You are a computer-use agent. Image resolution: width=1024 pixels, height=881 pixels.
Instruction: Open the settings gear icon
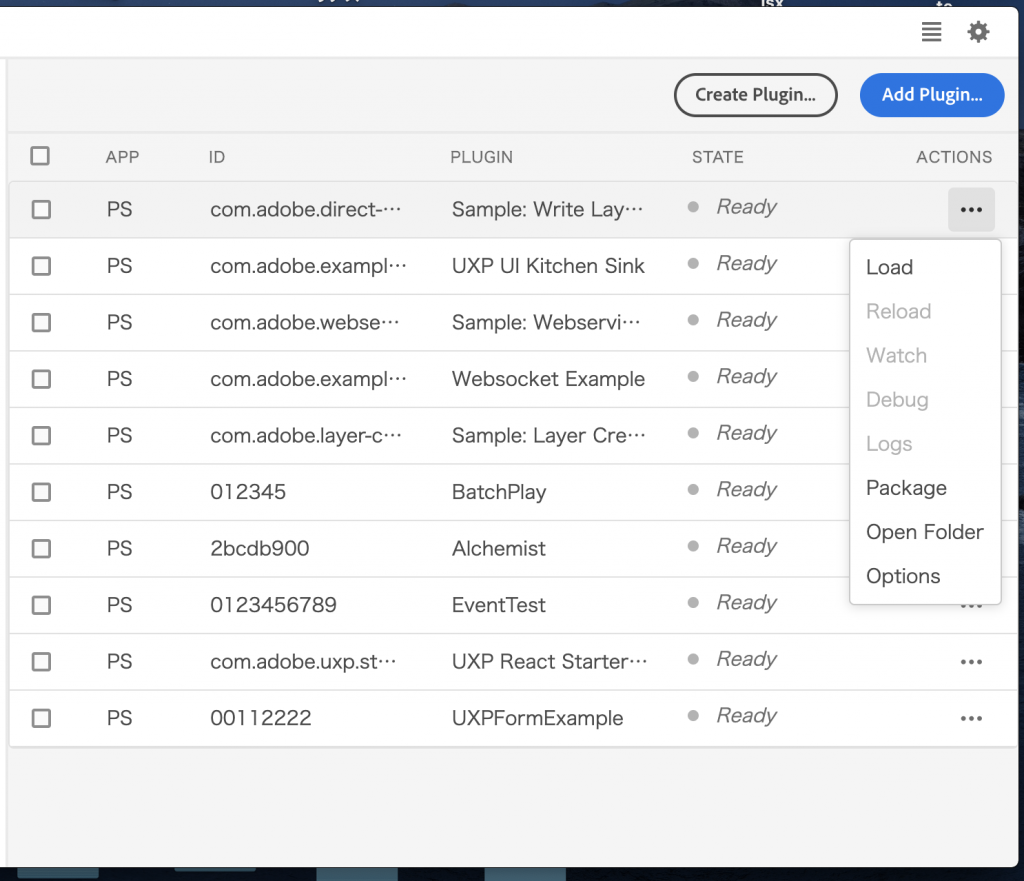(978, 33)
